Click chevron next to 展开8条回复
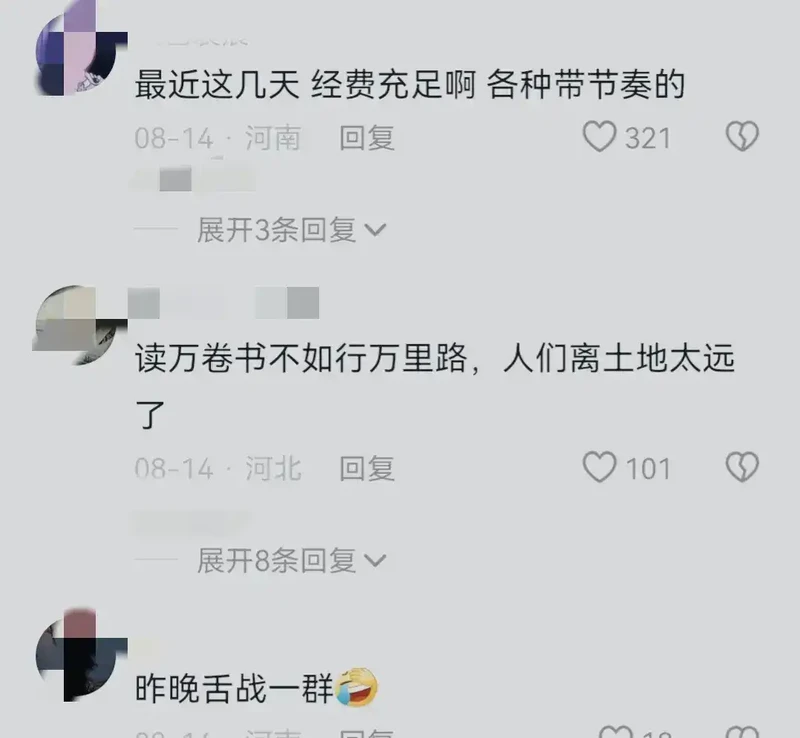Screen dimensions: 800x738 click(x=376, y=561)
